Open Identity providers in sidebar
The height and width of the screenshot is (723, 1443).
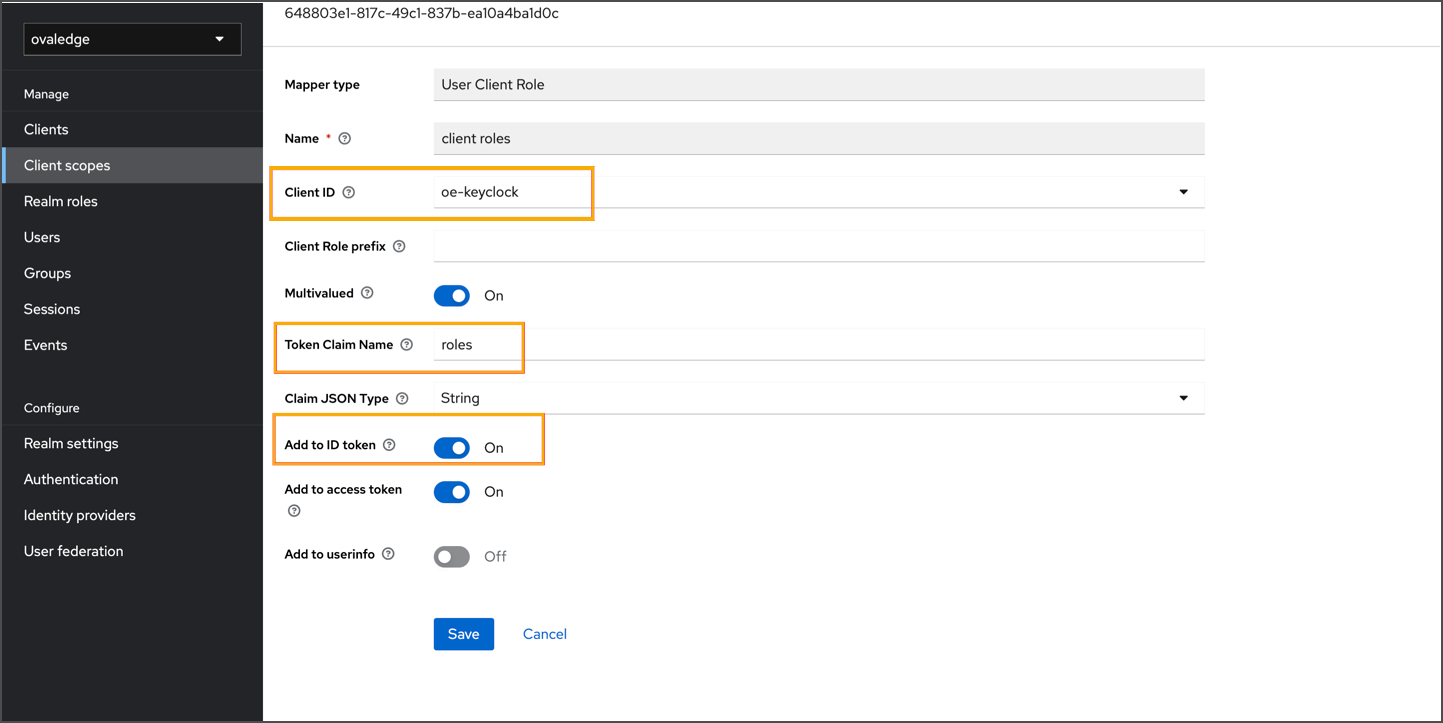(x=80, y=515)
